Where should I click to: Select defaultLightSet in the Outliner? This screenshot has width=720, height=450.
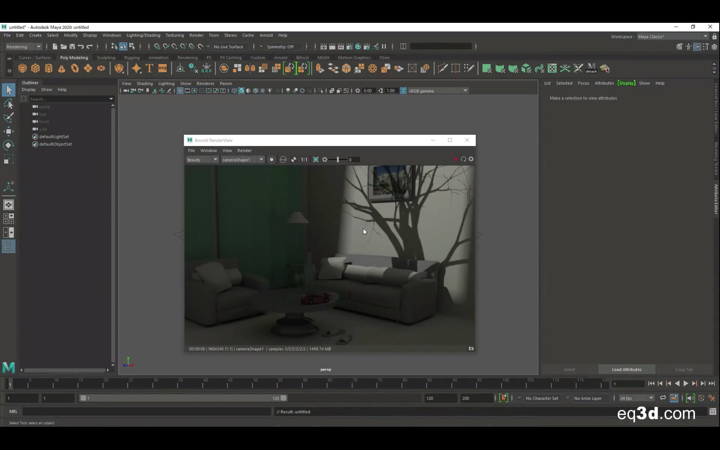[54, 137]
